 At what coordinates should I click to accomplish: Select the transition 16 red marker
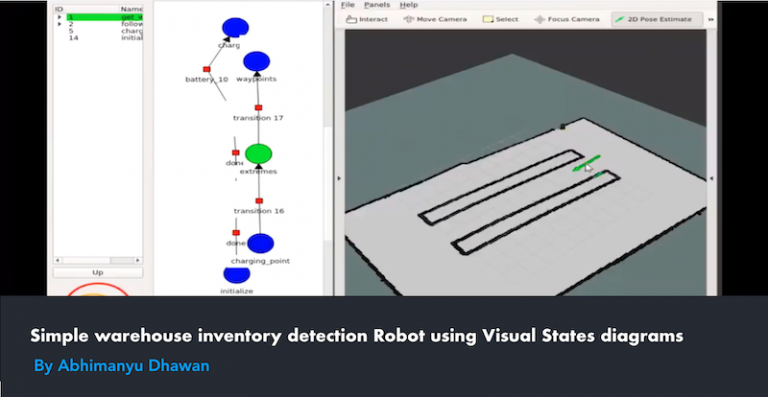pyautogui.click(x=259, y=201)
